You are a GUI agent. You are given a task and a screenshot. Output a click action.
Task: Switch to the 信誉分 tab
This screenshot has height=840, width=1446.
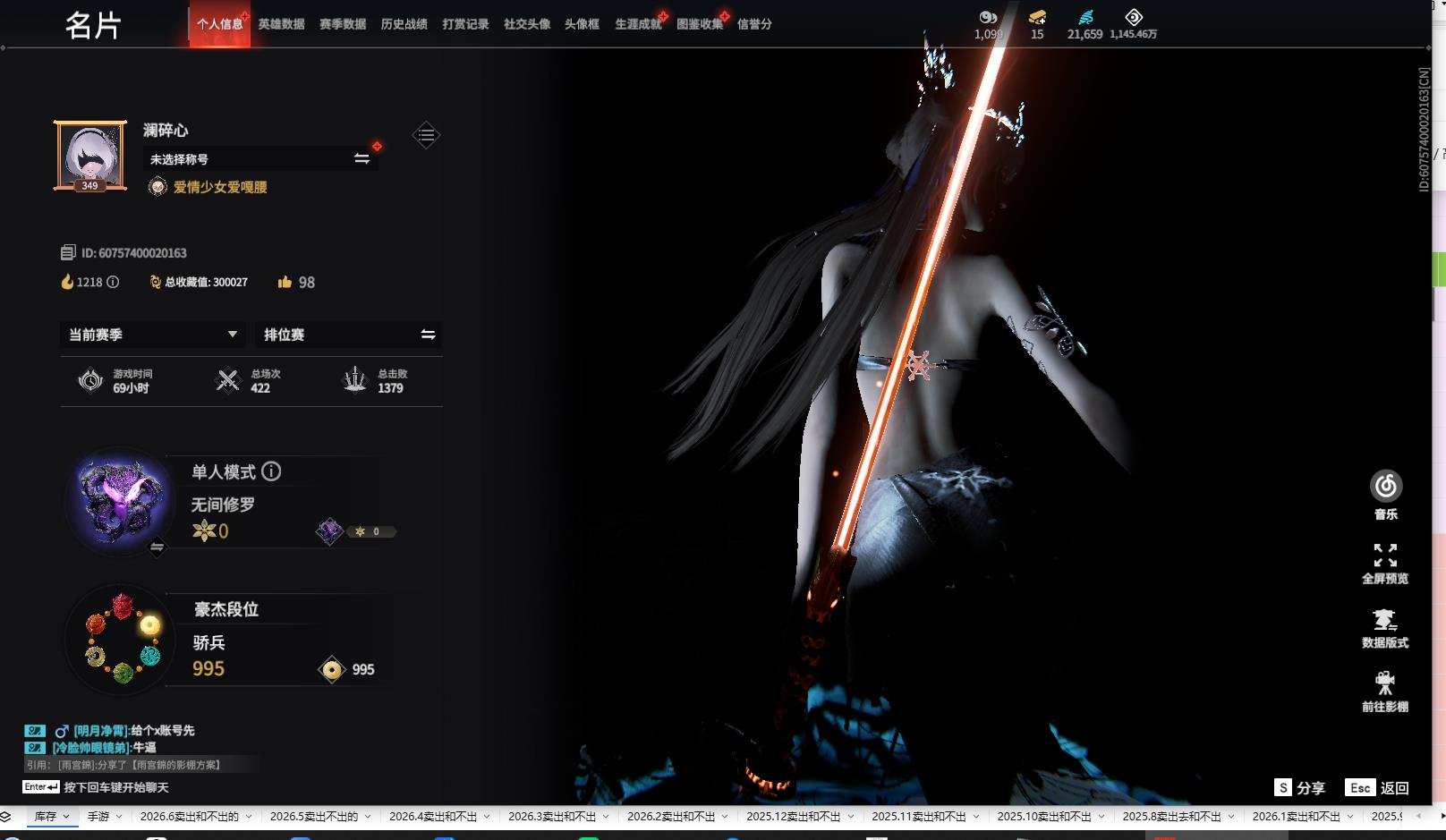pyautogui.click(x=754, y=24)
